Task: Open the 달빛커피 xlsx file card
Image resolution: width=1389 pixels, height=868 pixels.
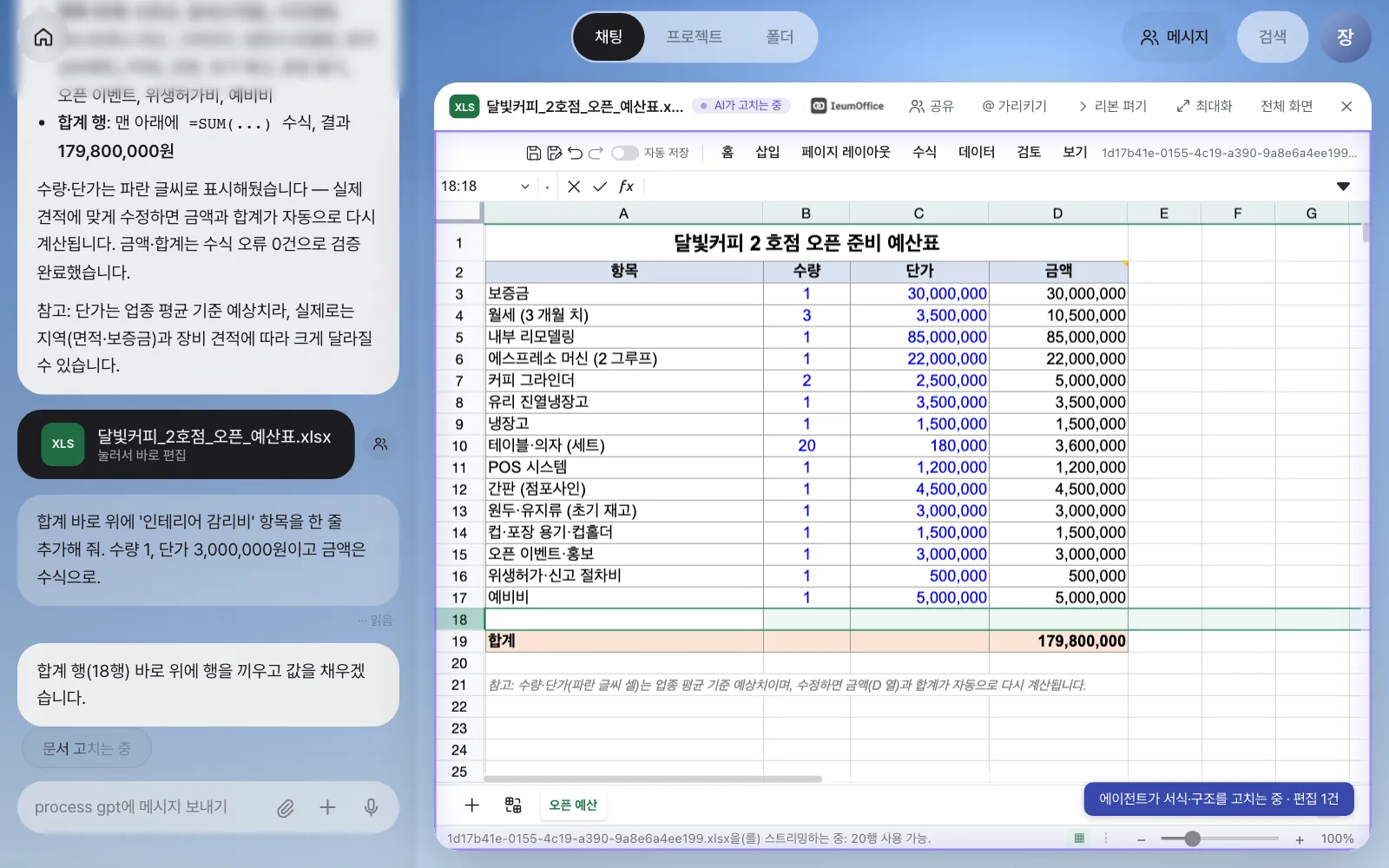Action: click(x=186, y=444)
